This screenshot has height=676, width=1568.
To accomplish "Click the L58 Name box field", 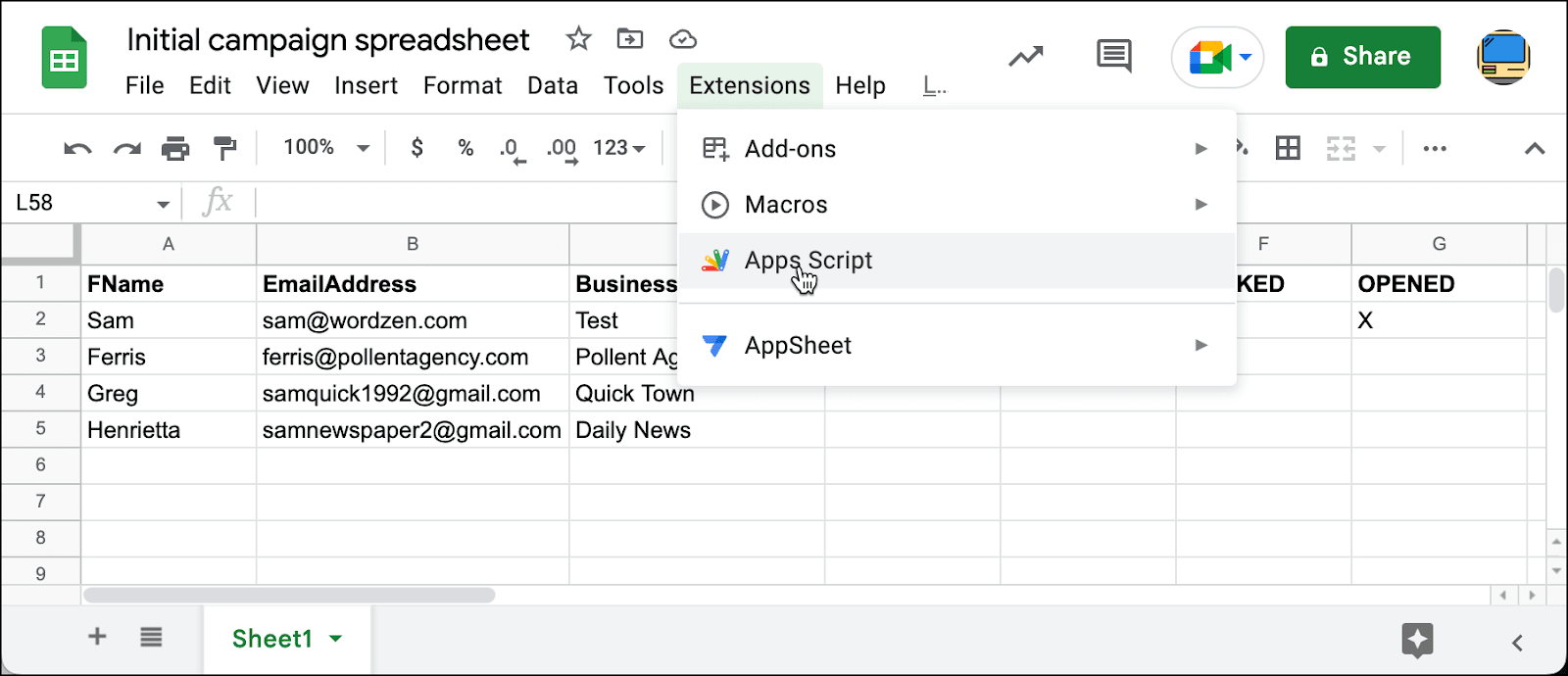I will click(x=91, y=203).
